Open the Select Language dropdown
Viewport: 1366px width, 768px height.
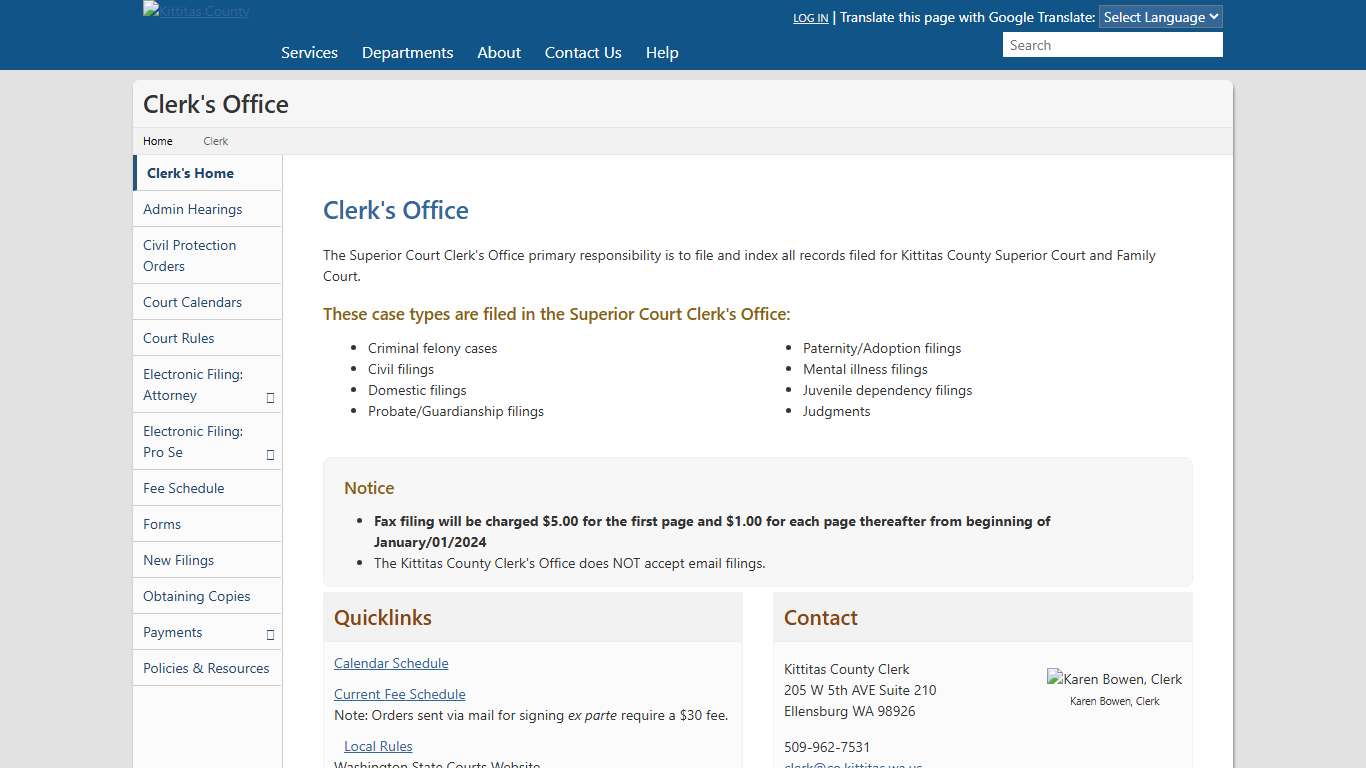[x=1160, y=16]
